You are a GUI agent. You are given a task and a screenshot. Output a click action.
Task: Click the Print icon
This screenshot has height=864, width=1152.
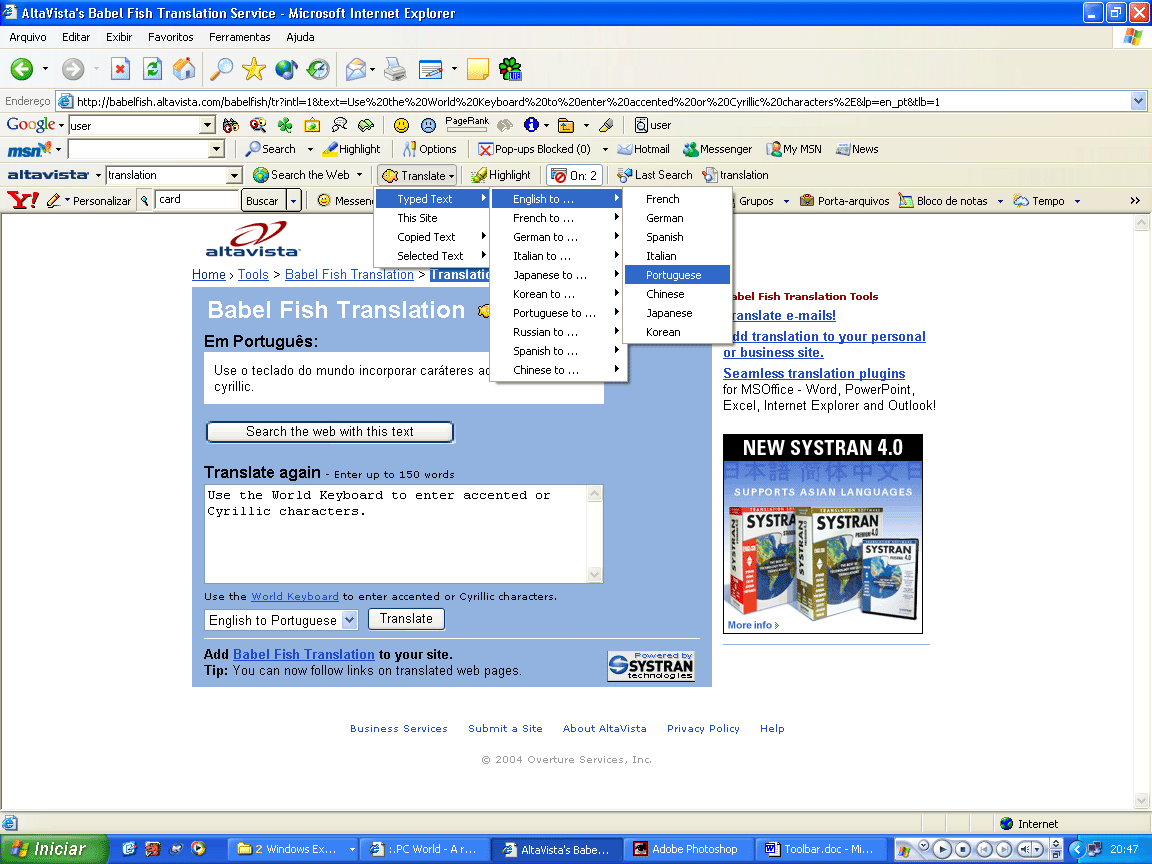(x=395, y=69)
